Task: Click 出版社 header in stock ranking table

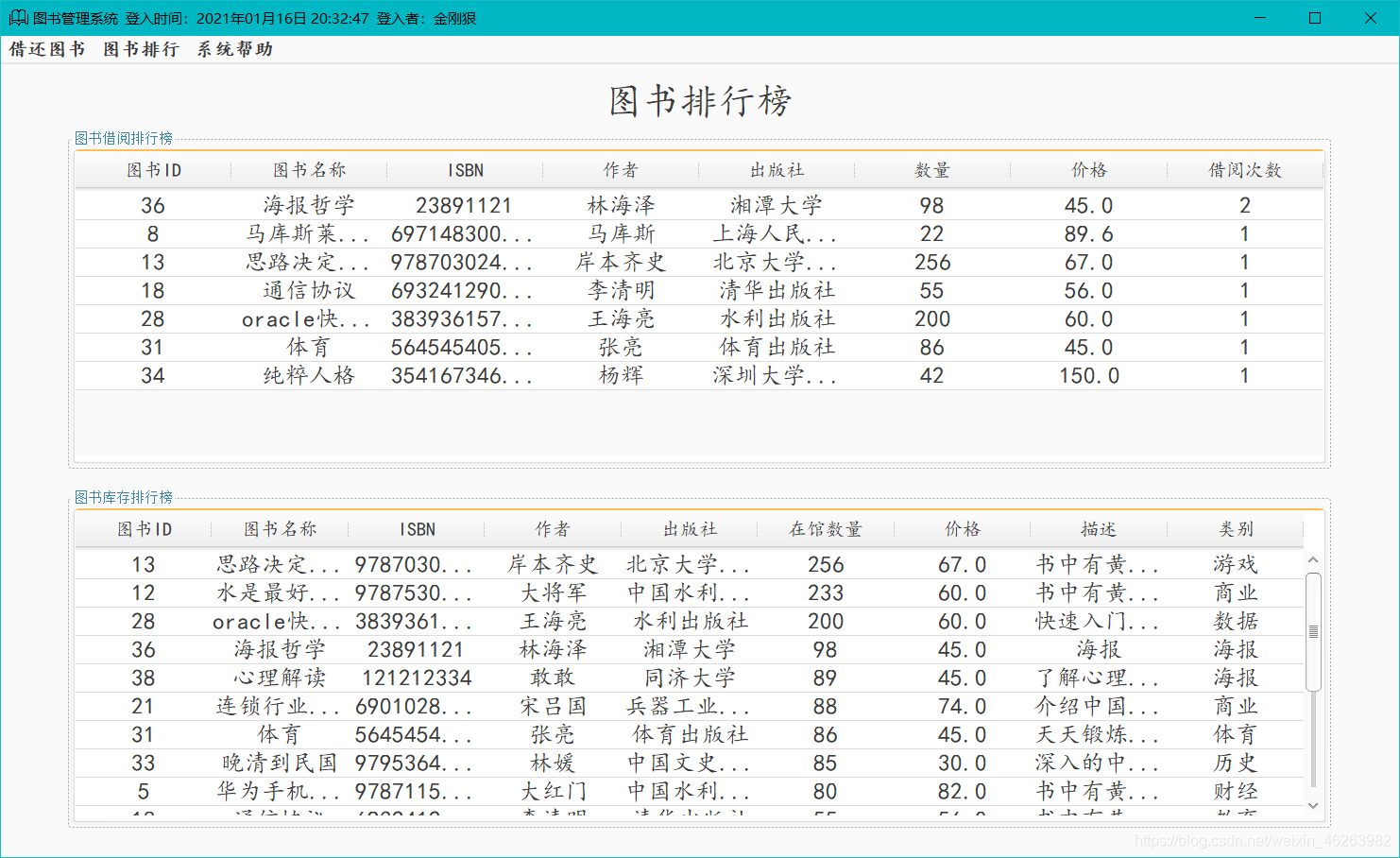Action: click(690, 529)
